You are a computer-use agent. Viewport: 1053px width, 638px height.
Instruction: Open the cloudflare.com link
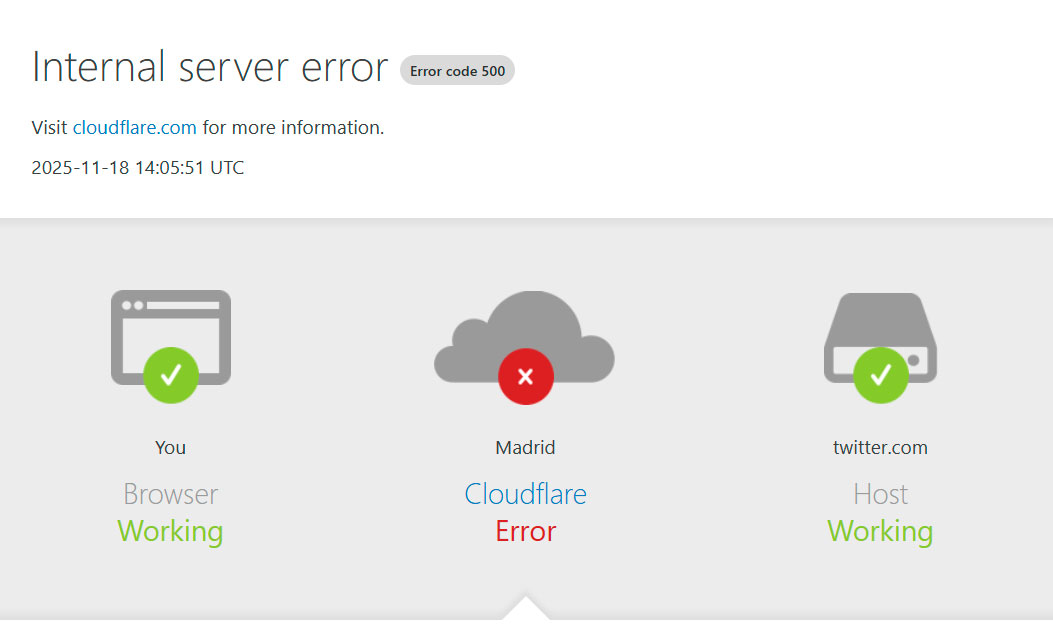(134, 128)
